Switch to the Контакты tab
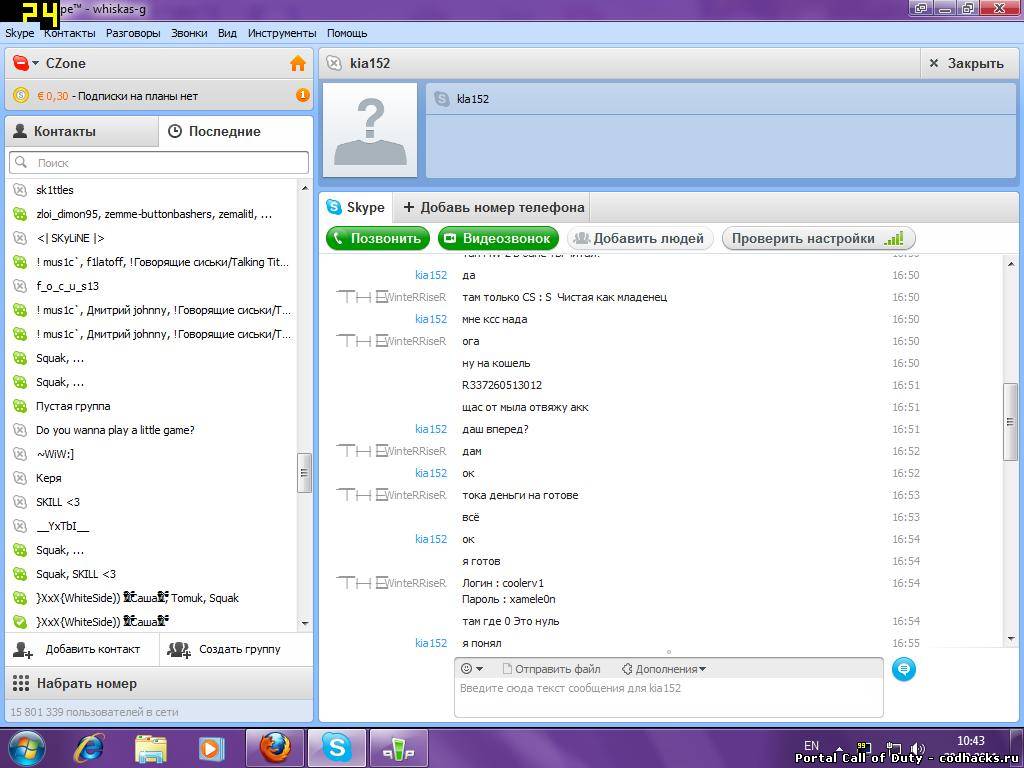Viewport: 1024px width, 768px height. point(82,131)
